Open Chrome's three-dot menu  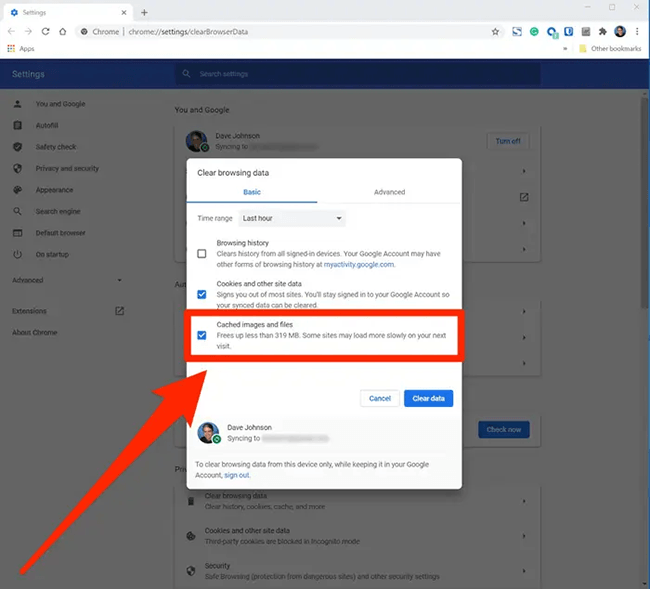[x=637, y=32]
